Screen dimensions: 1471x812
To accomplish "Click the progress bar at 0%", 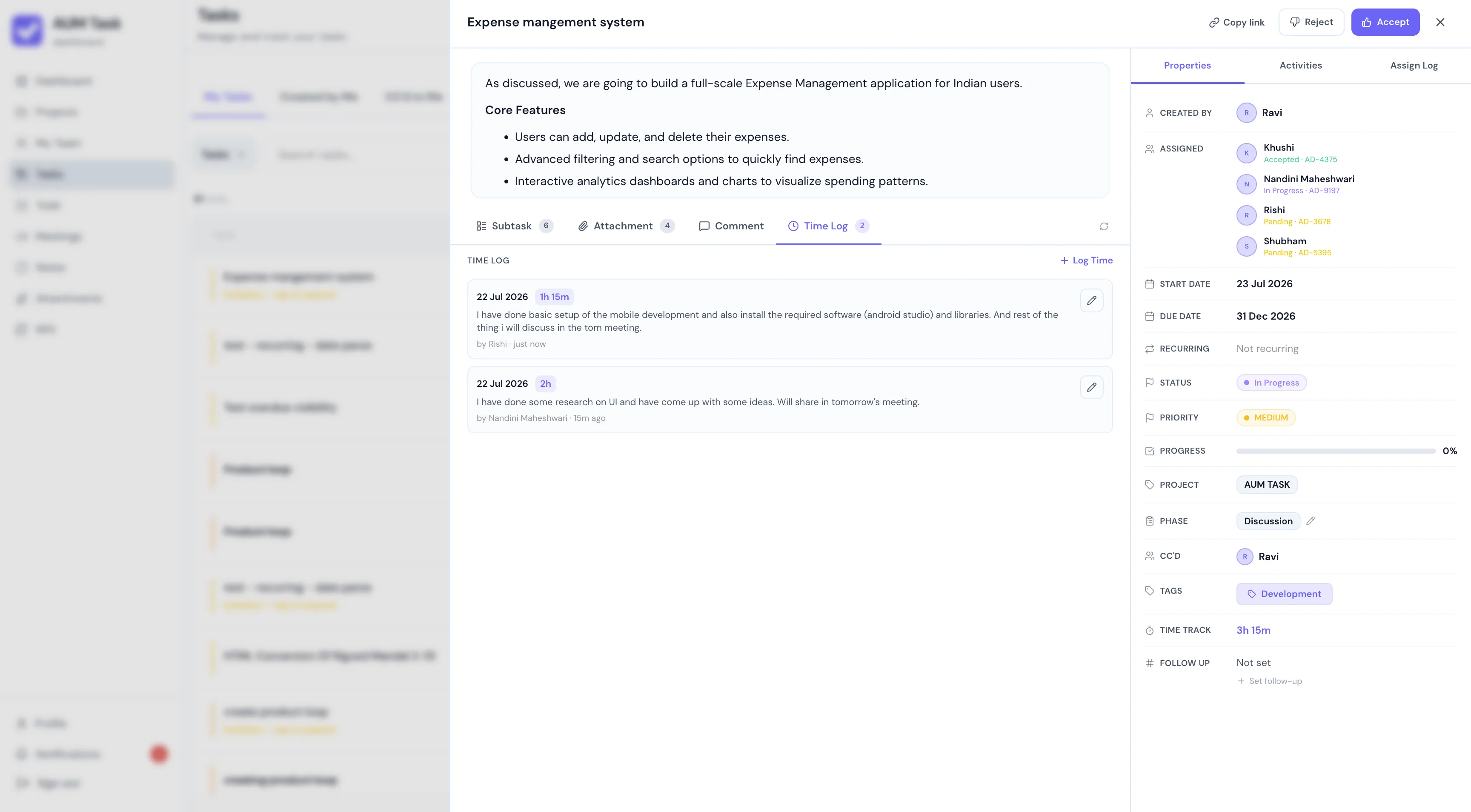I will coord(1336,451).
